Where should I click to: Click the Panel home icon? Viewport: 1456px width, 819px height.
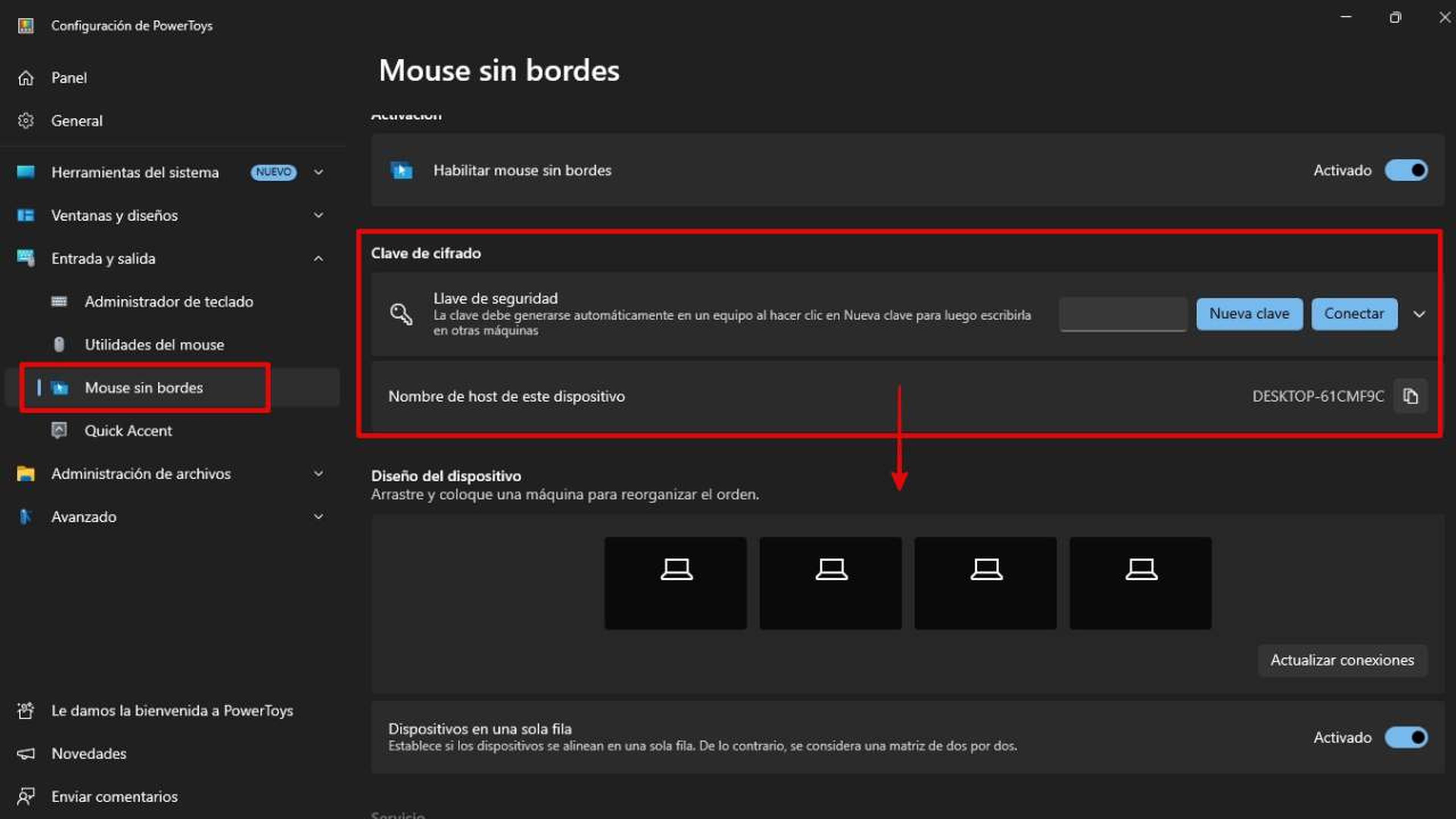(x=25, y=77)
